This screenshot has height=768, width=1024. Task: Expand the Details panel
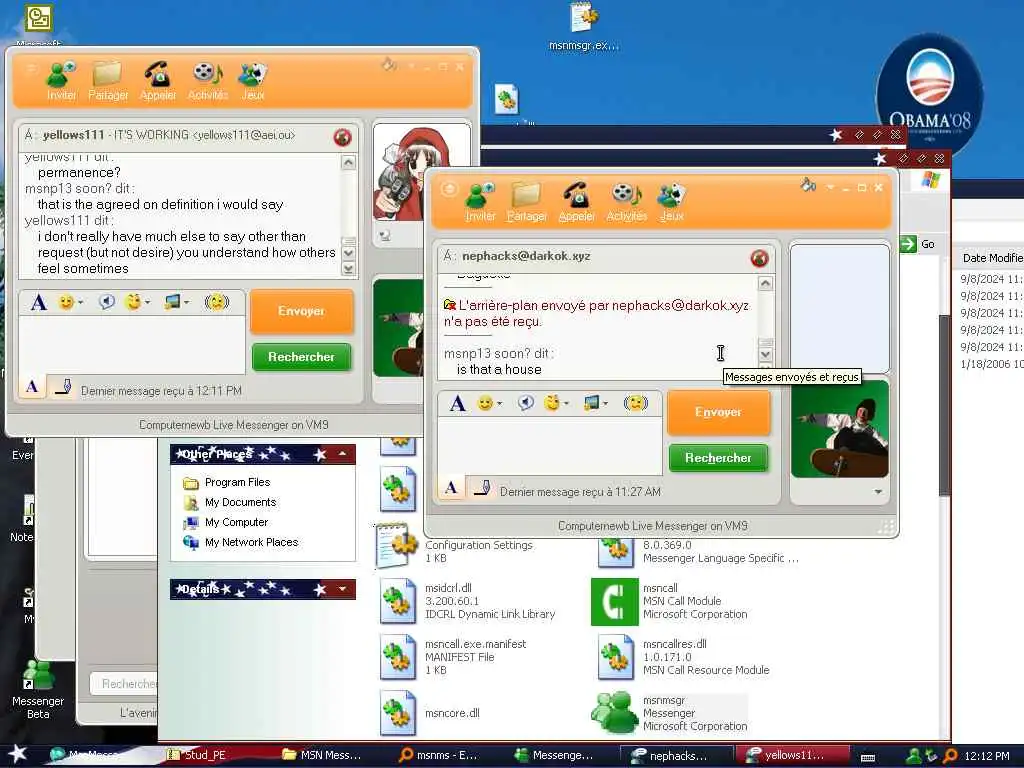point(342,589)
